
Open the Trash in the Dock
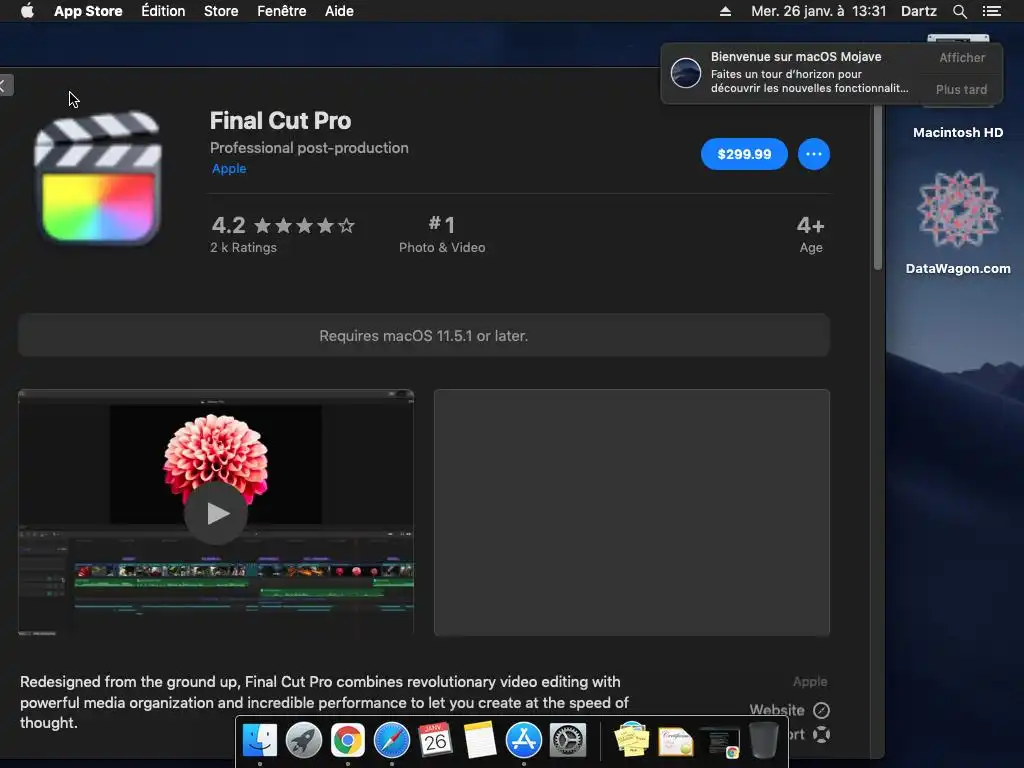763,740
